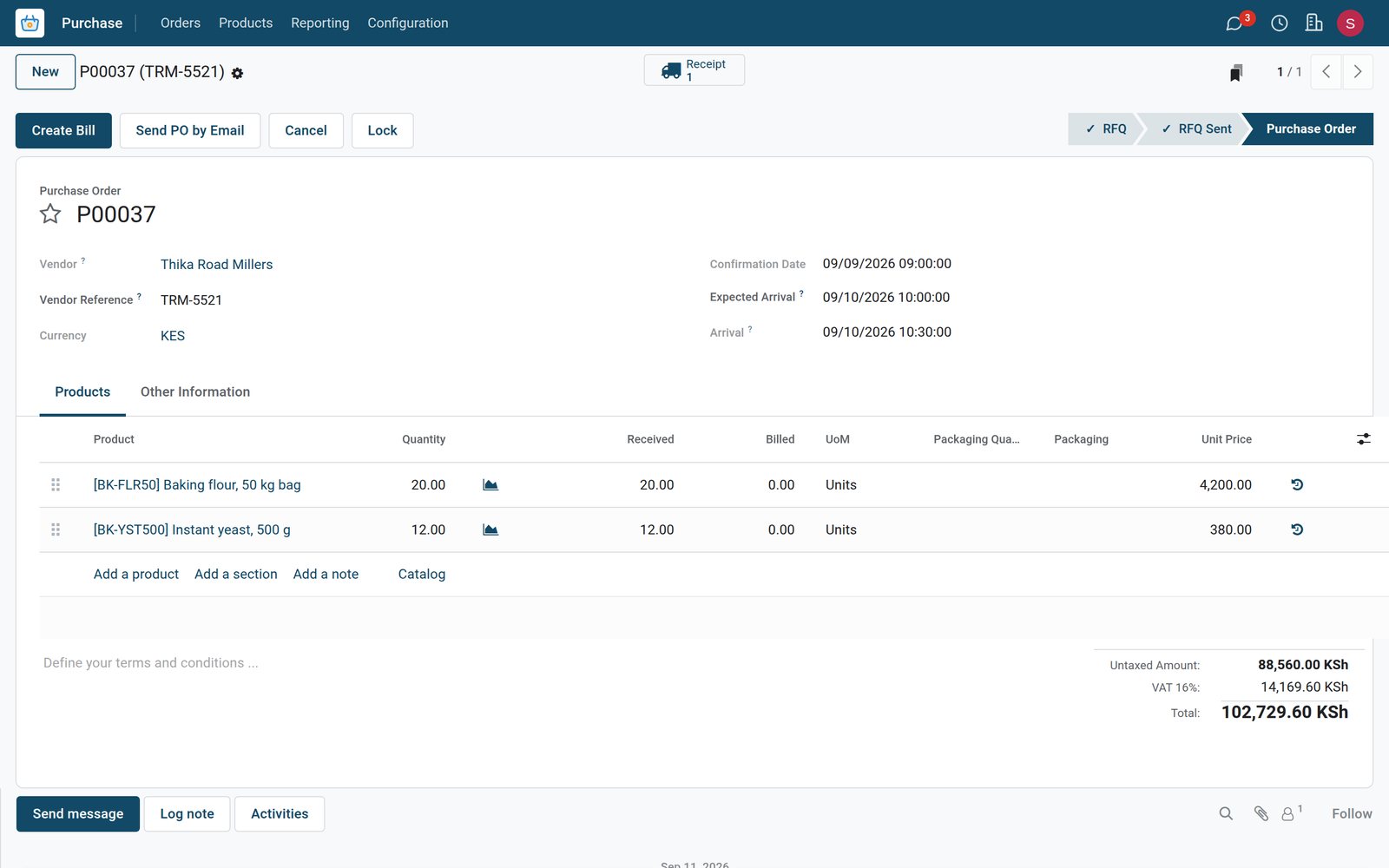Viewport: 1389px width, 868px height.
Task: Mark P00037 as favorite with star
Action: [x=50, y=214]
